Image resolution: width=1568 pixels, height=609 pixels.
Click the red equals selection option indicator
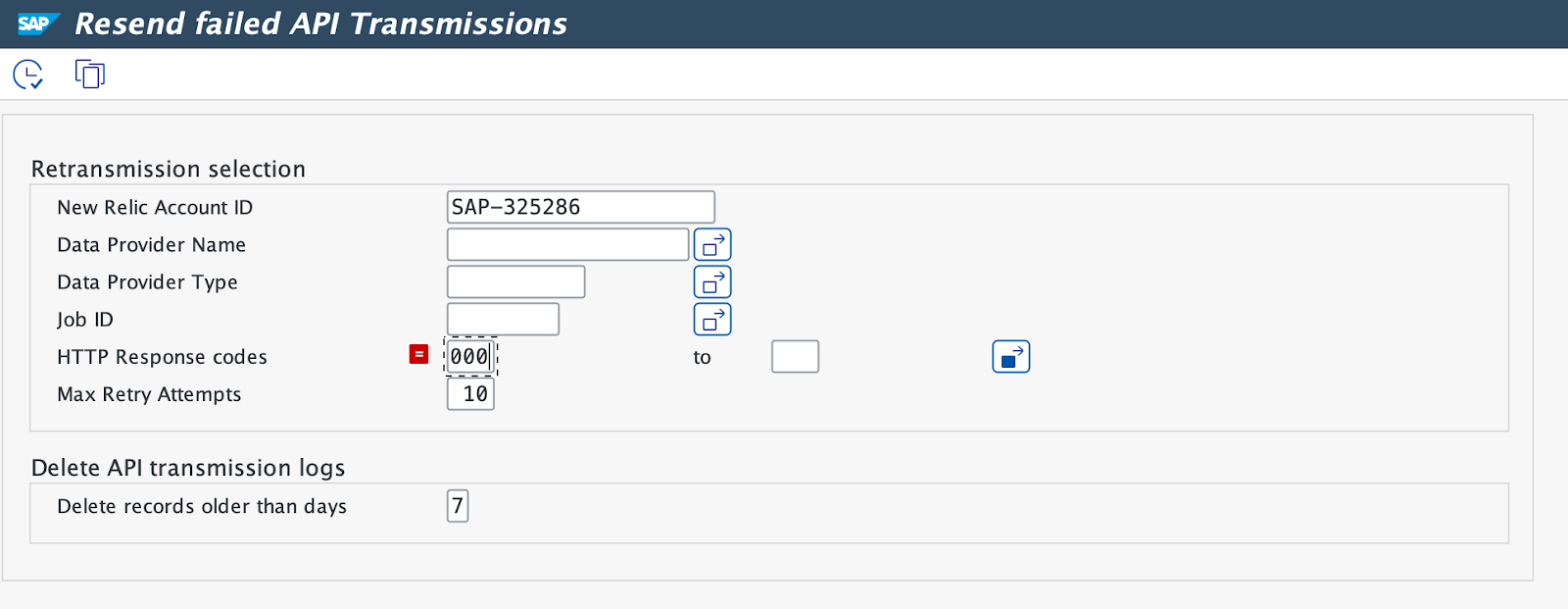pyautogui.click(x=418, y=355)
